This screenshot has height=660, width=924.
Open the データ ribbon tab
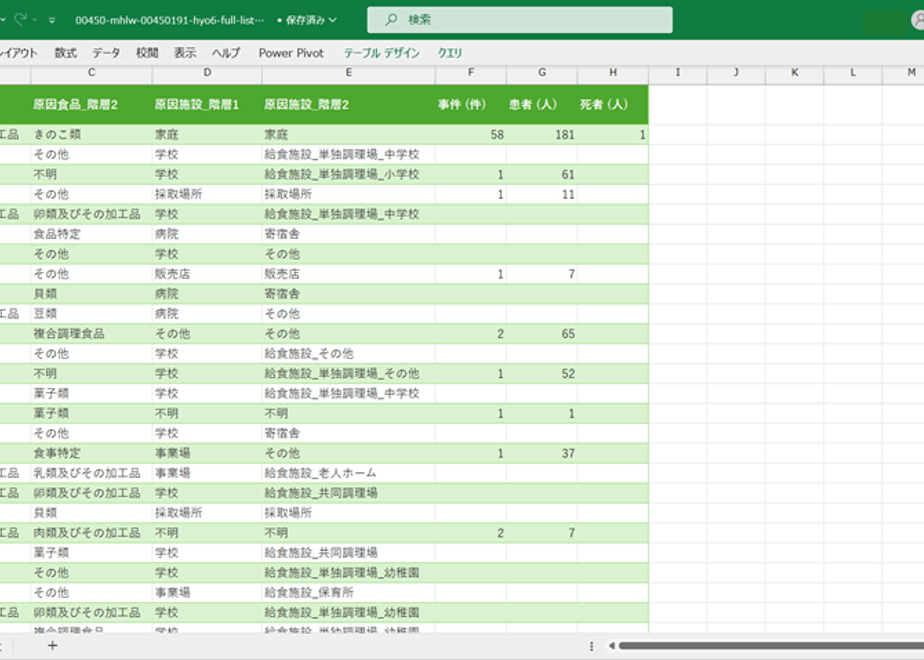coord(106,53)
